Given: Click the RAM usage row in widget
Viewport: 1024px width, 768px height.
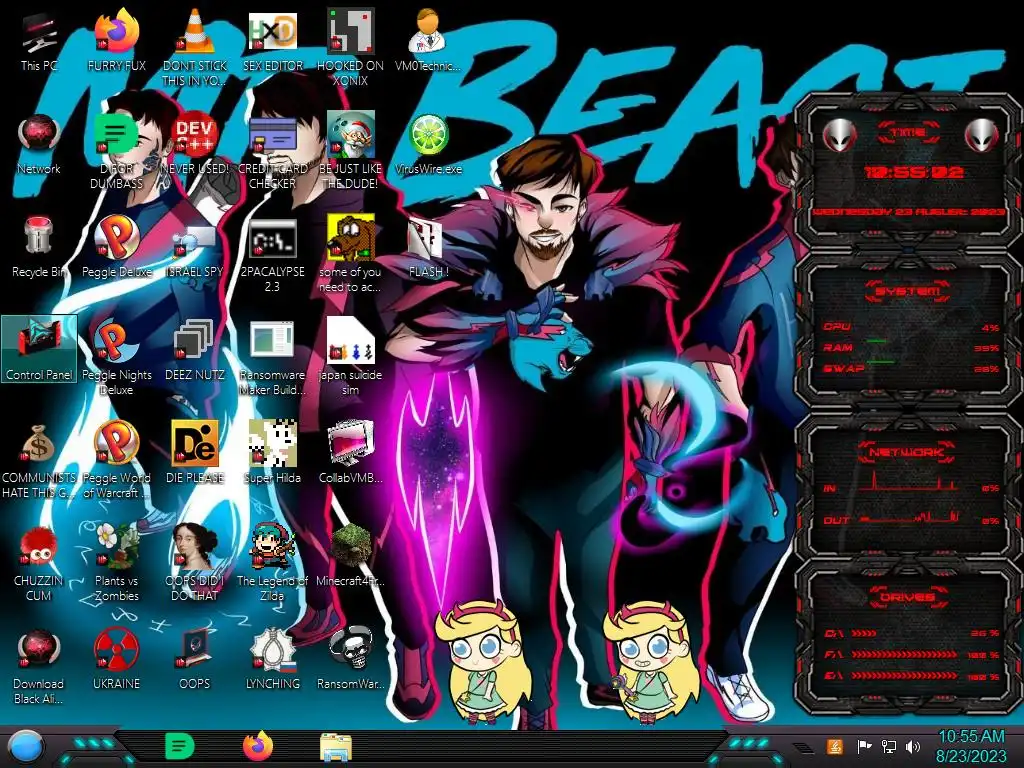Looking at the screenshot, I should (x=912, y=347).
